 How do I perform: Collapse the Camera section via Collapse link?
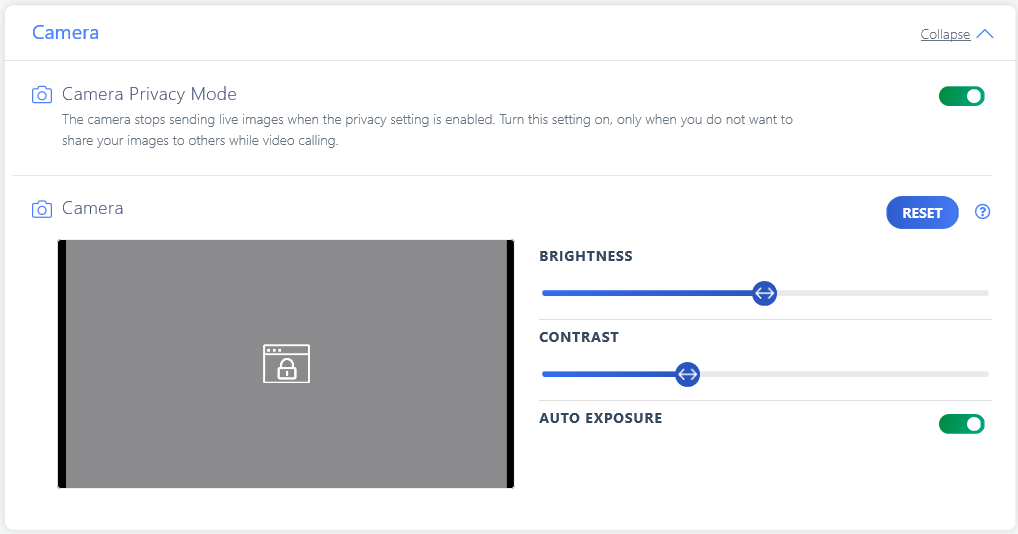click(945, 34)
